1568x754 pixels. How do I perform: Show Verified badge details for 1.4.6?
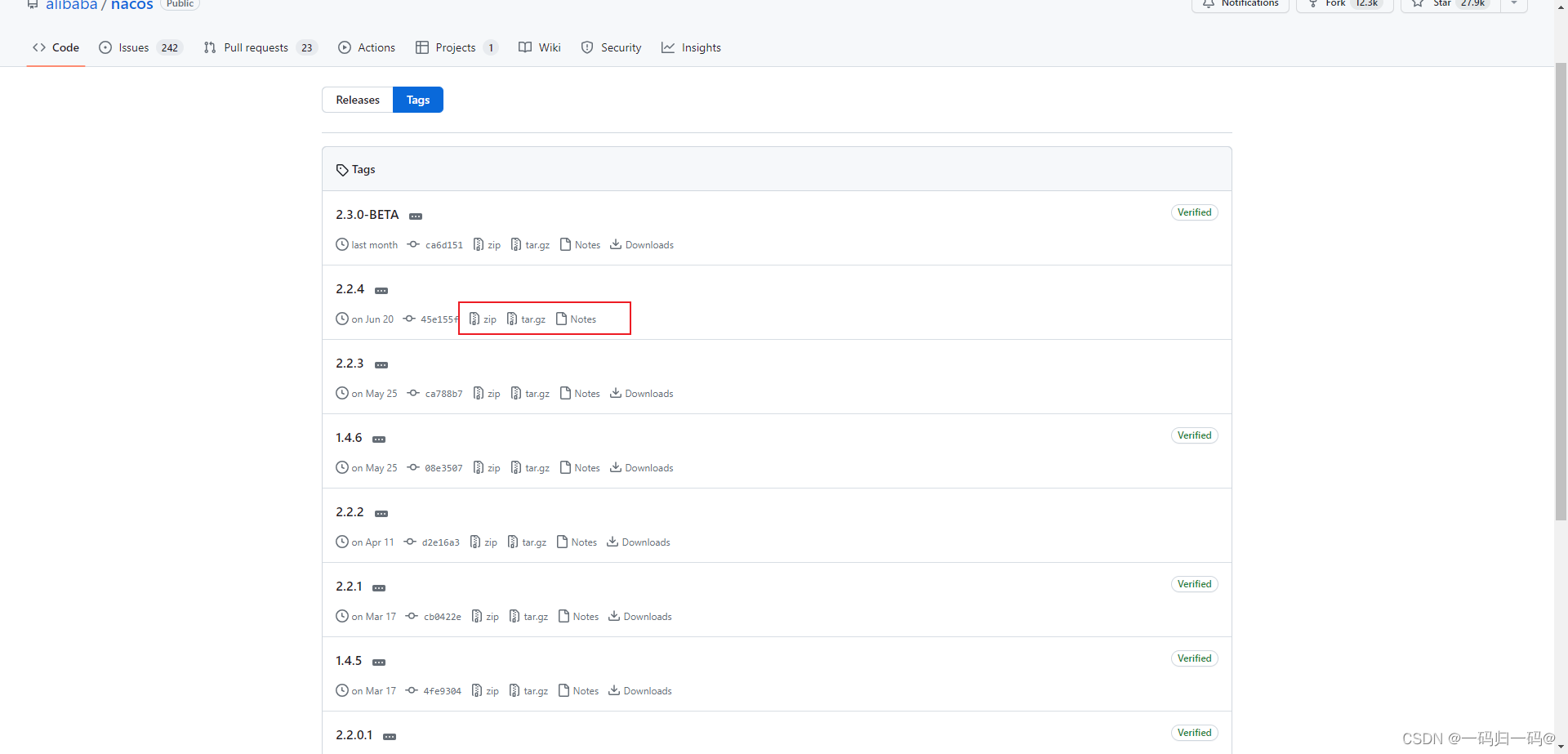click(1194, 435)
